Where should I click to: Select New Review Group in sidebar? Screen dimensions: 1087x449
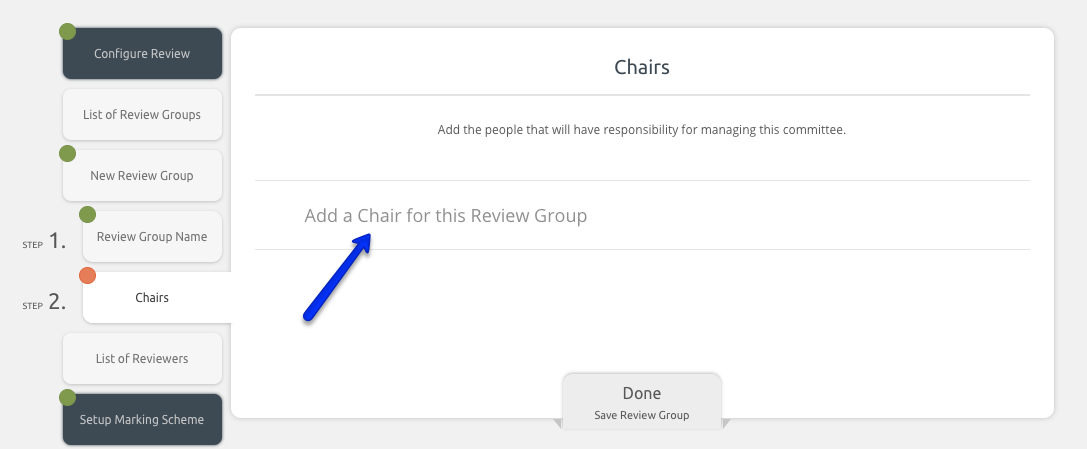[x=142, y=175]
